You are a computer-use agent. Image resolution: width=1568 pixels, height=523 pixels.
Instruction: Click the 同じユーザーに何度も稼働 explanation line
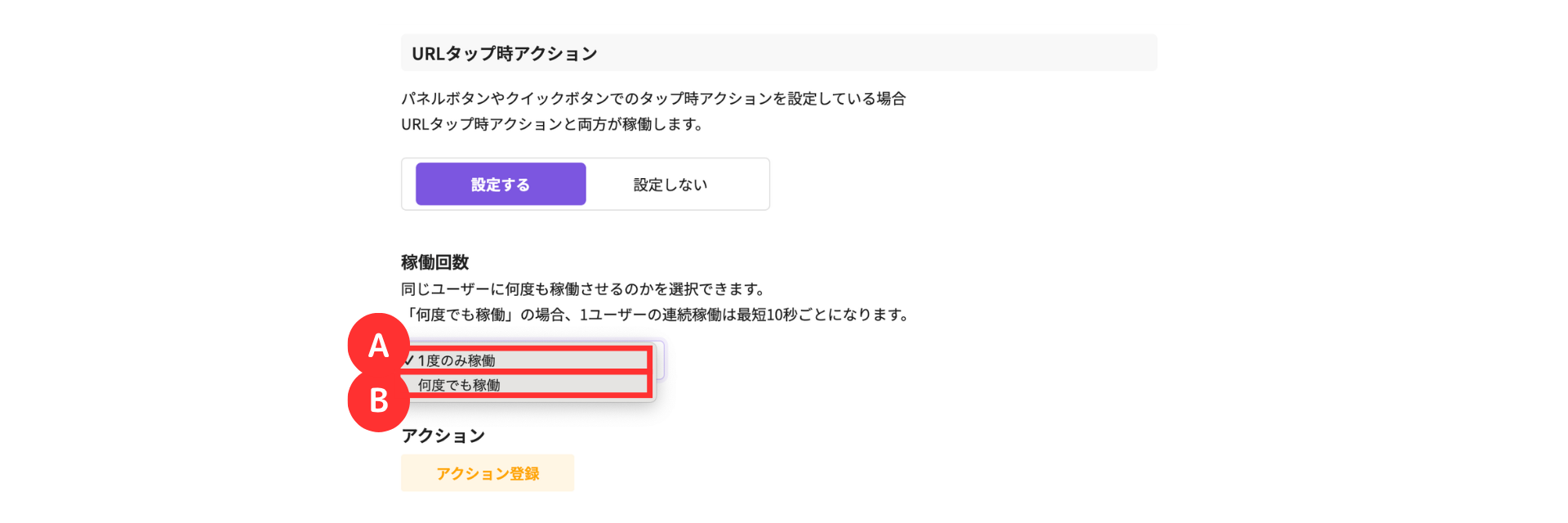(x=583, y=288)
